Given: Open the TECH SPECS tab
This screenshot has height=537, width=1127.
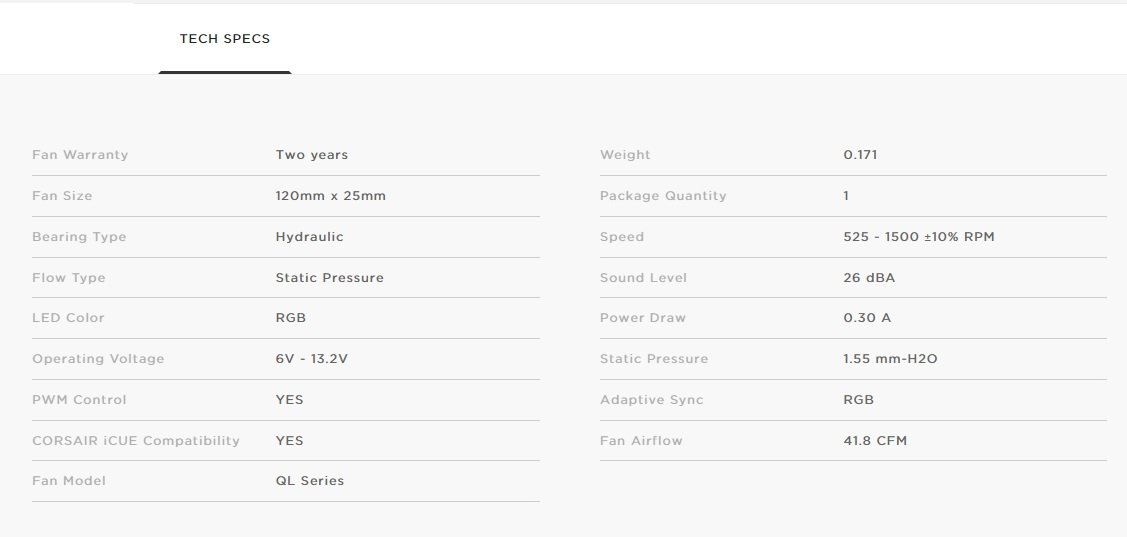Looking at the screenshot, I should (224, 39).
